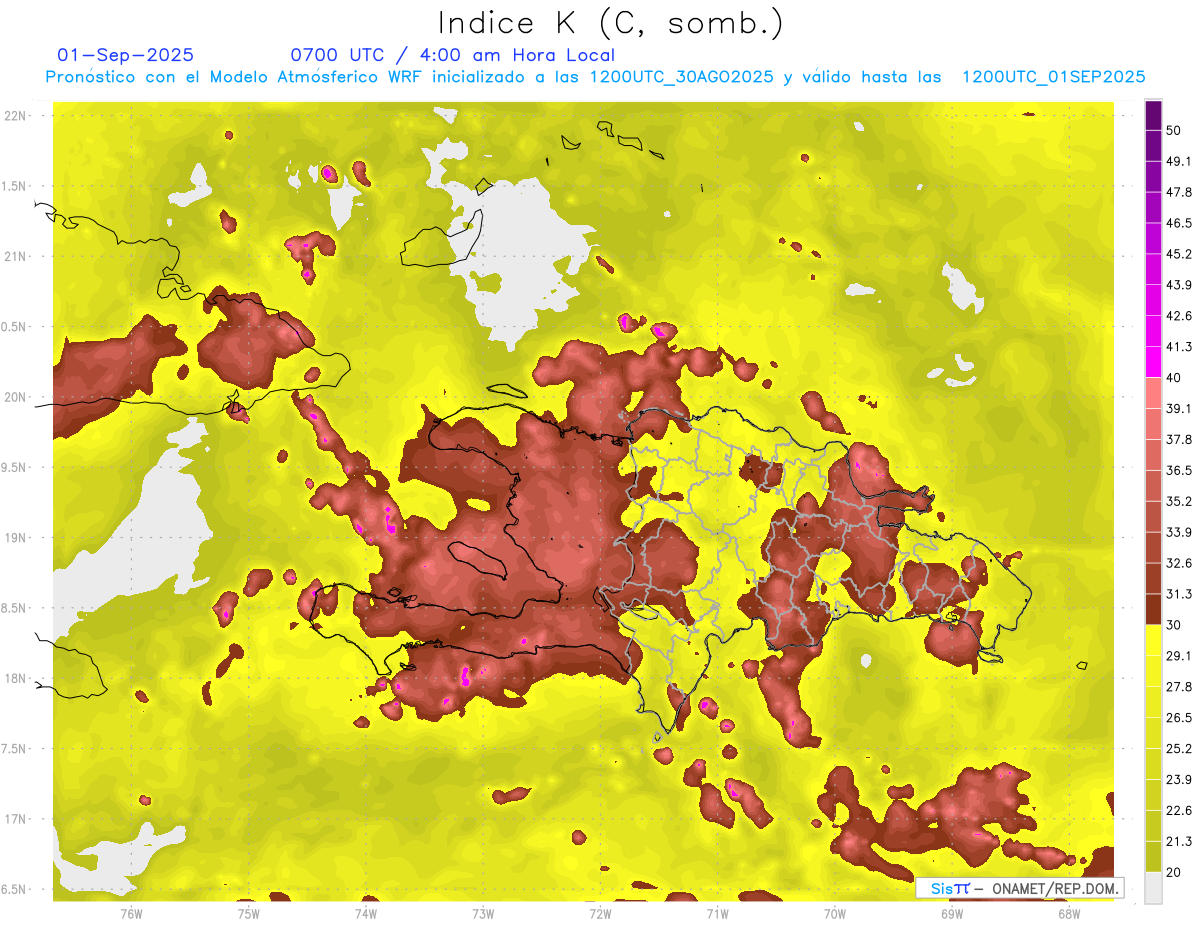
Task: Click the legend value '27.8'
Action: point(1179,687)
